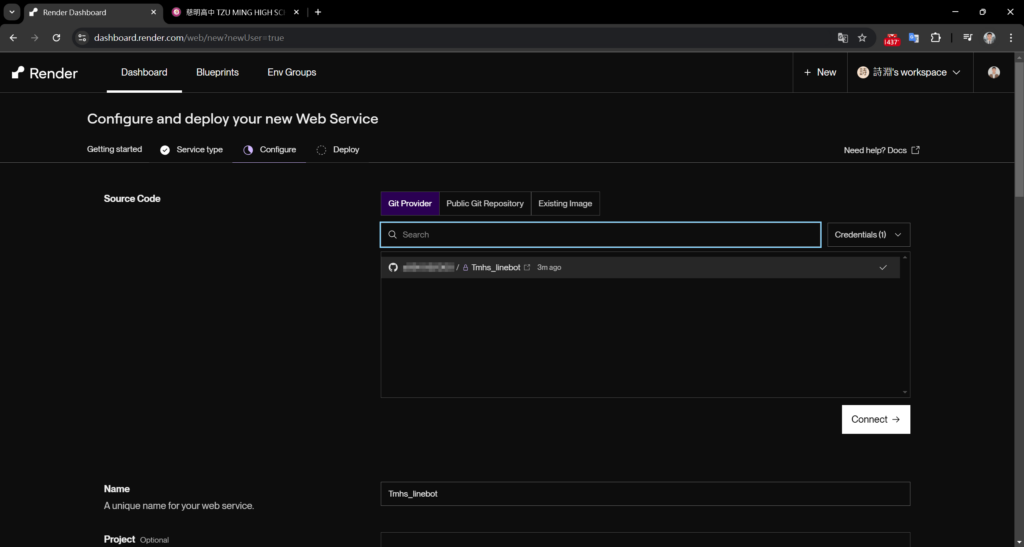Click the address bar URL
Viewport: 1024px width, 547px height.
tap(189, 38)
